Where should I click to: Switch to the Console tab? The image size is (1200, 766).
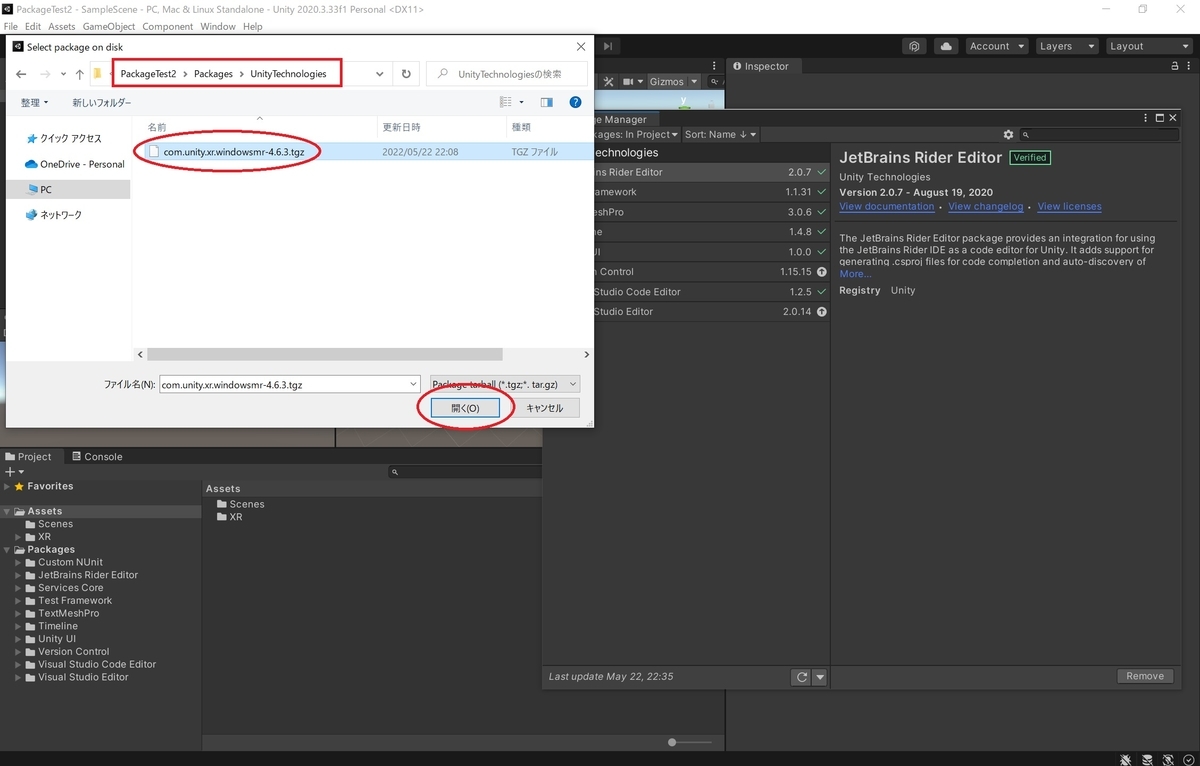(96, 457)
